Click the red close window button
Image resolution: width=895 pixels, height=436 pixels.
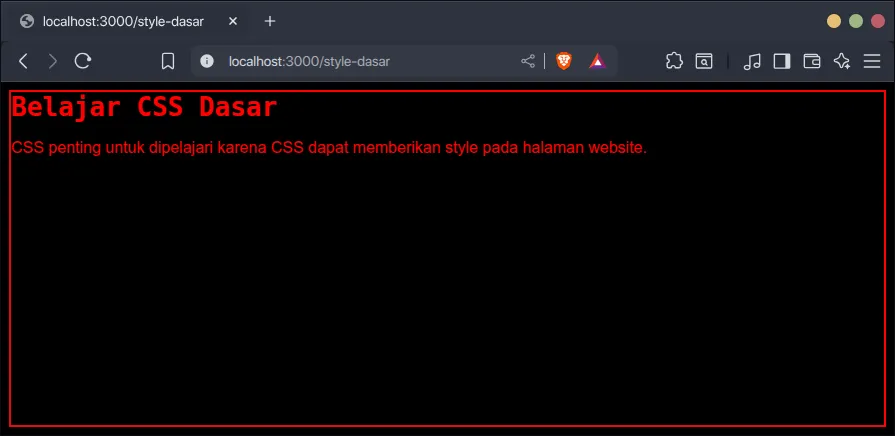[877, 21]
